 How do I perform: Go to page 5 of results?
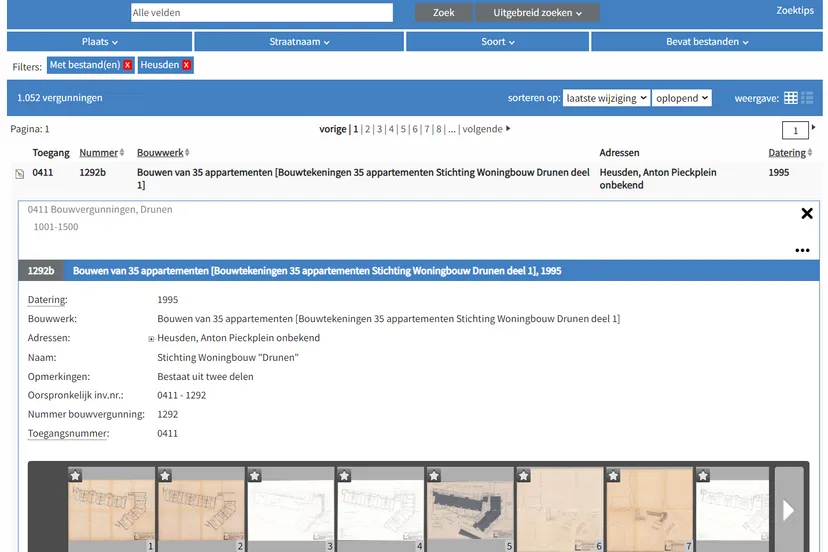tap(403, 129)
